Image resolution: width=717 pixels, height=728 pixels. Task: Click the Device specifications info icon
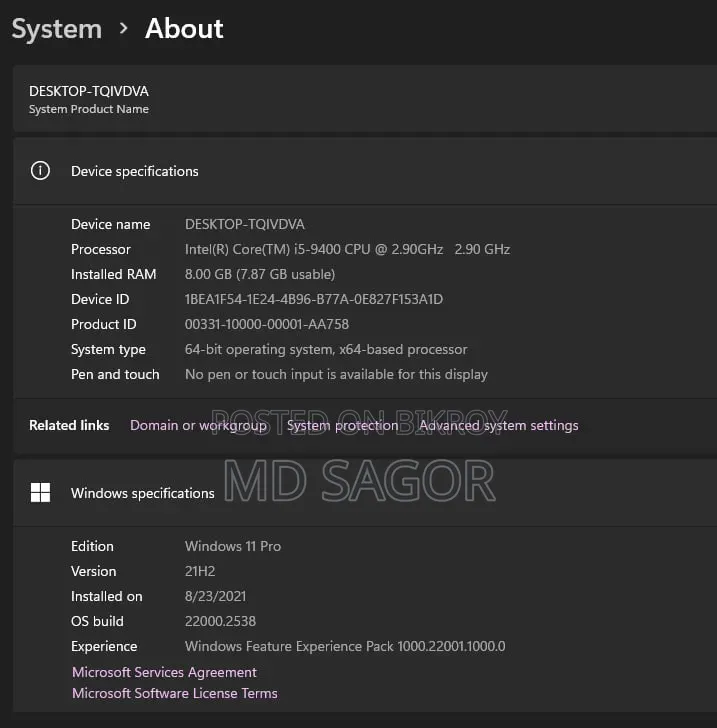[40, 171]
